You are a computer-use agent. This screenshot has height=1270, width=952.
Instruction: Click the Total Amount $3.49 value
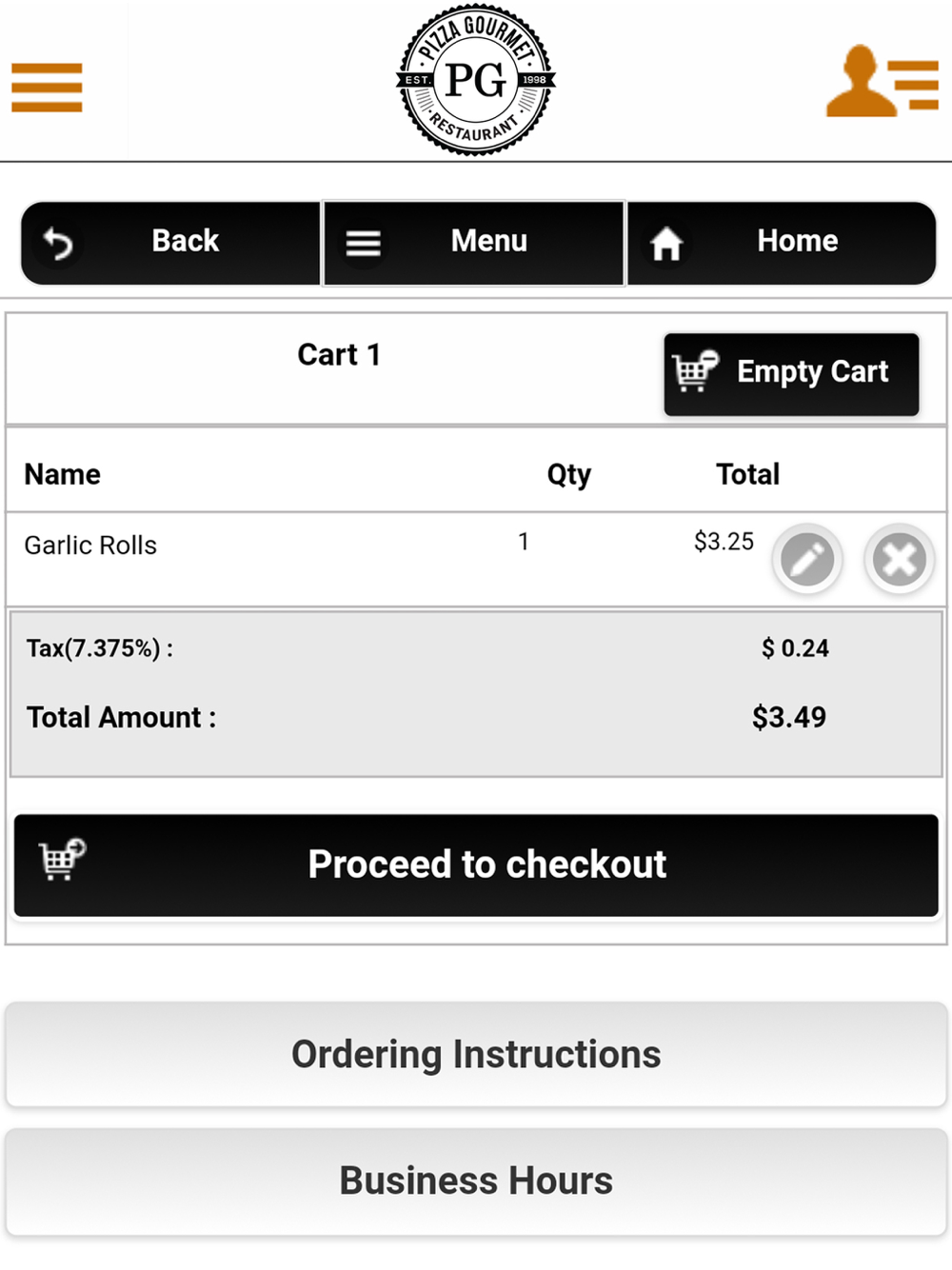coord(789,717)
